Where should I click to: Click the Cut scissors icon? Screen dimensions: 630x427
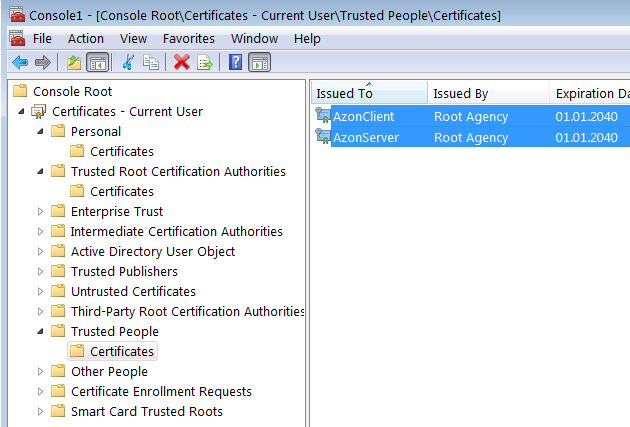(128, 62)
